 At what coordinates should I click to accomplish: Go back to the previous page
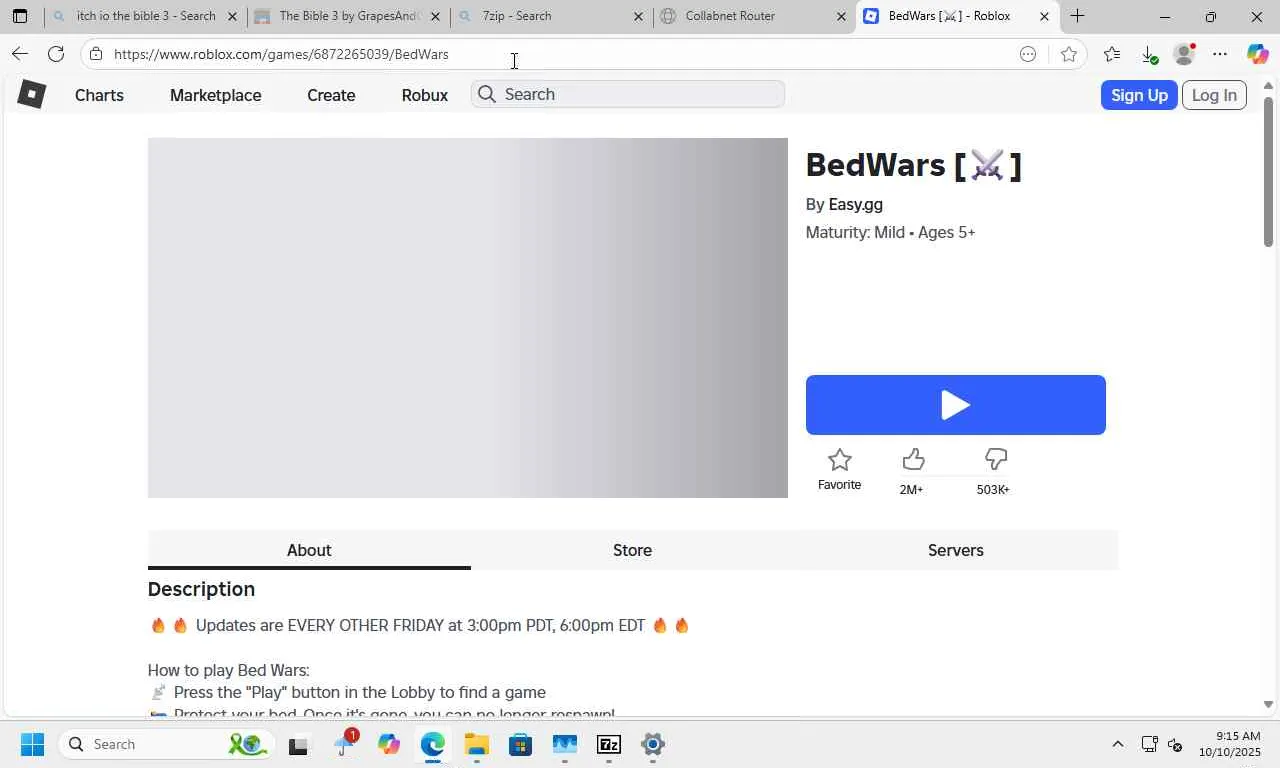tap(20, 54)
